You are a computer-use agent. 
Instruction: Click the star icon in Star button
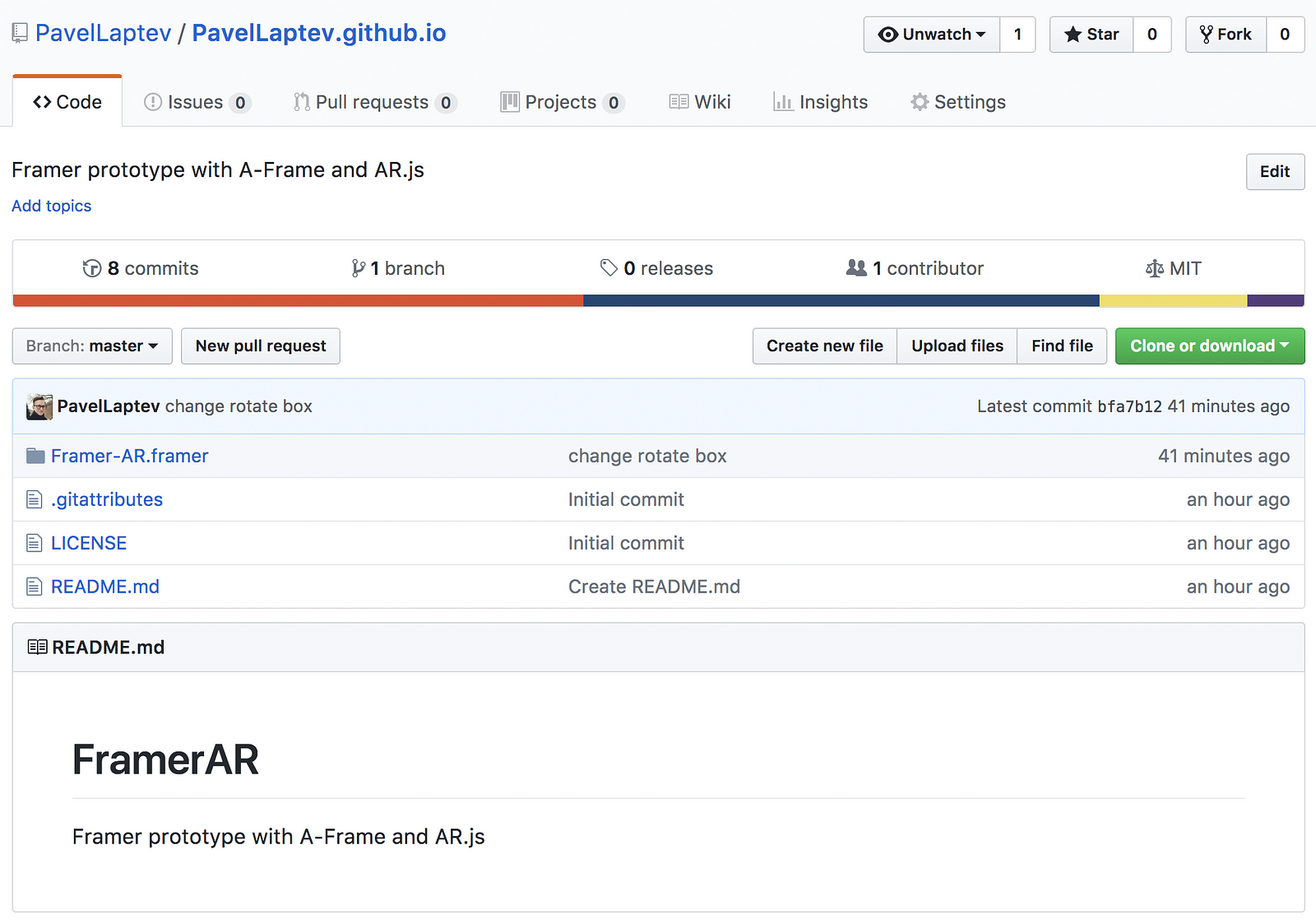[x=1073, y=35]
